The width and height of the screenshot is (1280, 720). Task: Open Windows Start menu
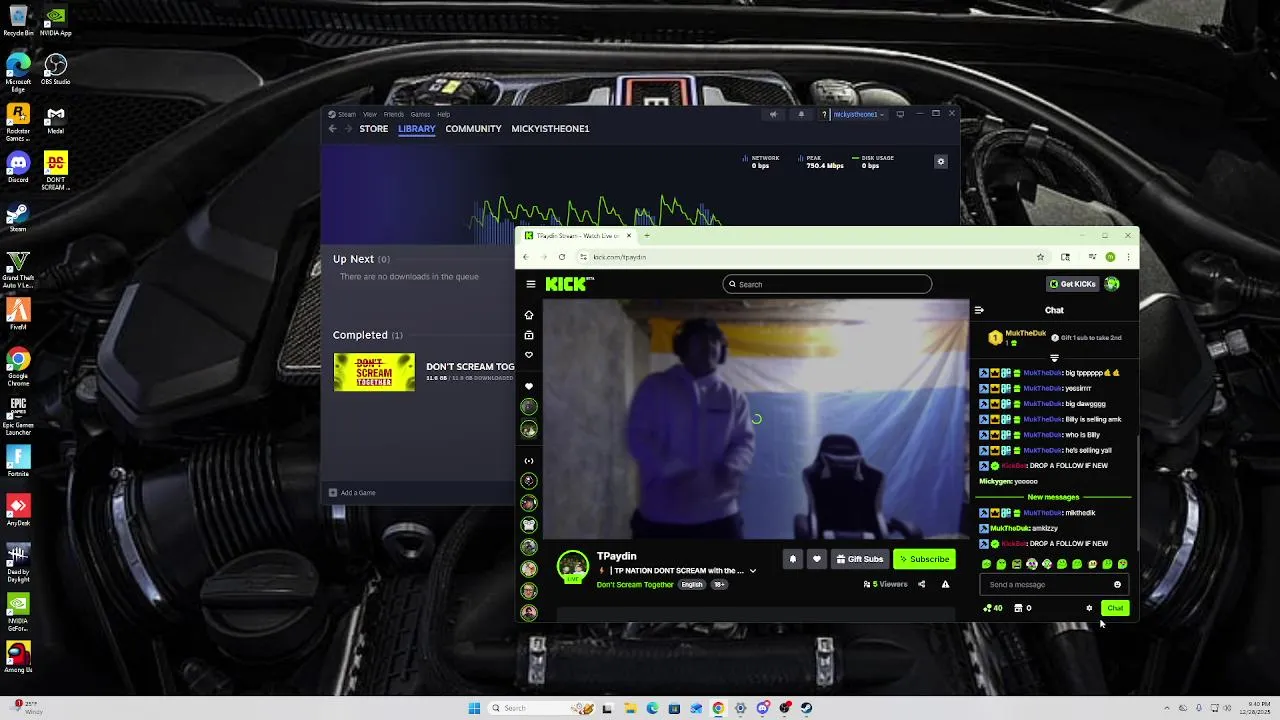click(x=475, y=708)
